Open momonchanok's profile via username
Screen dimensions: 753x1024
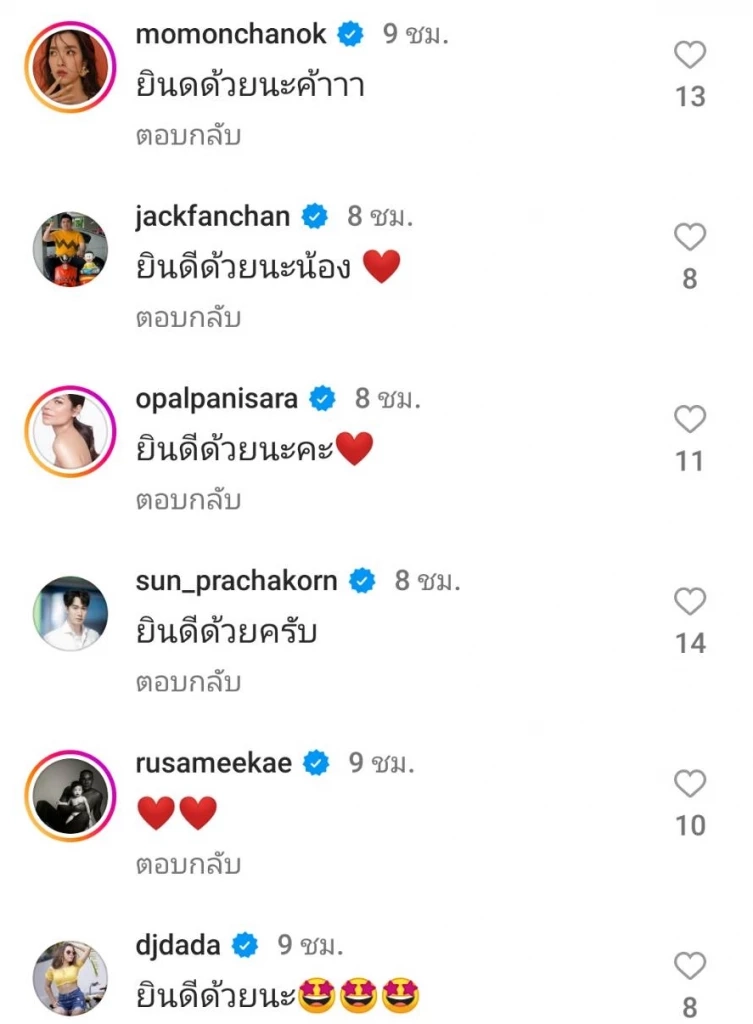[x=229, y=33]
